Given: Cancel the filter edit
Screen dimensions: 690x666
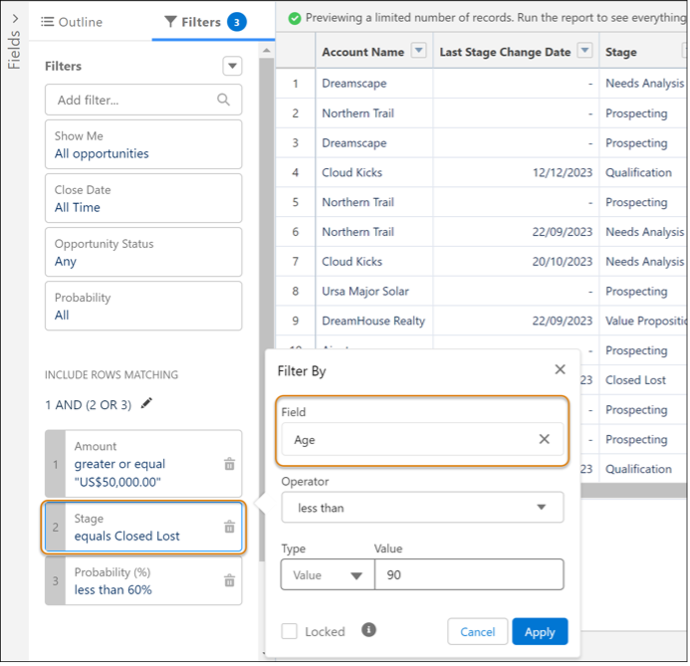Looking at the screenshot, I should pos(477,632).
